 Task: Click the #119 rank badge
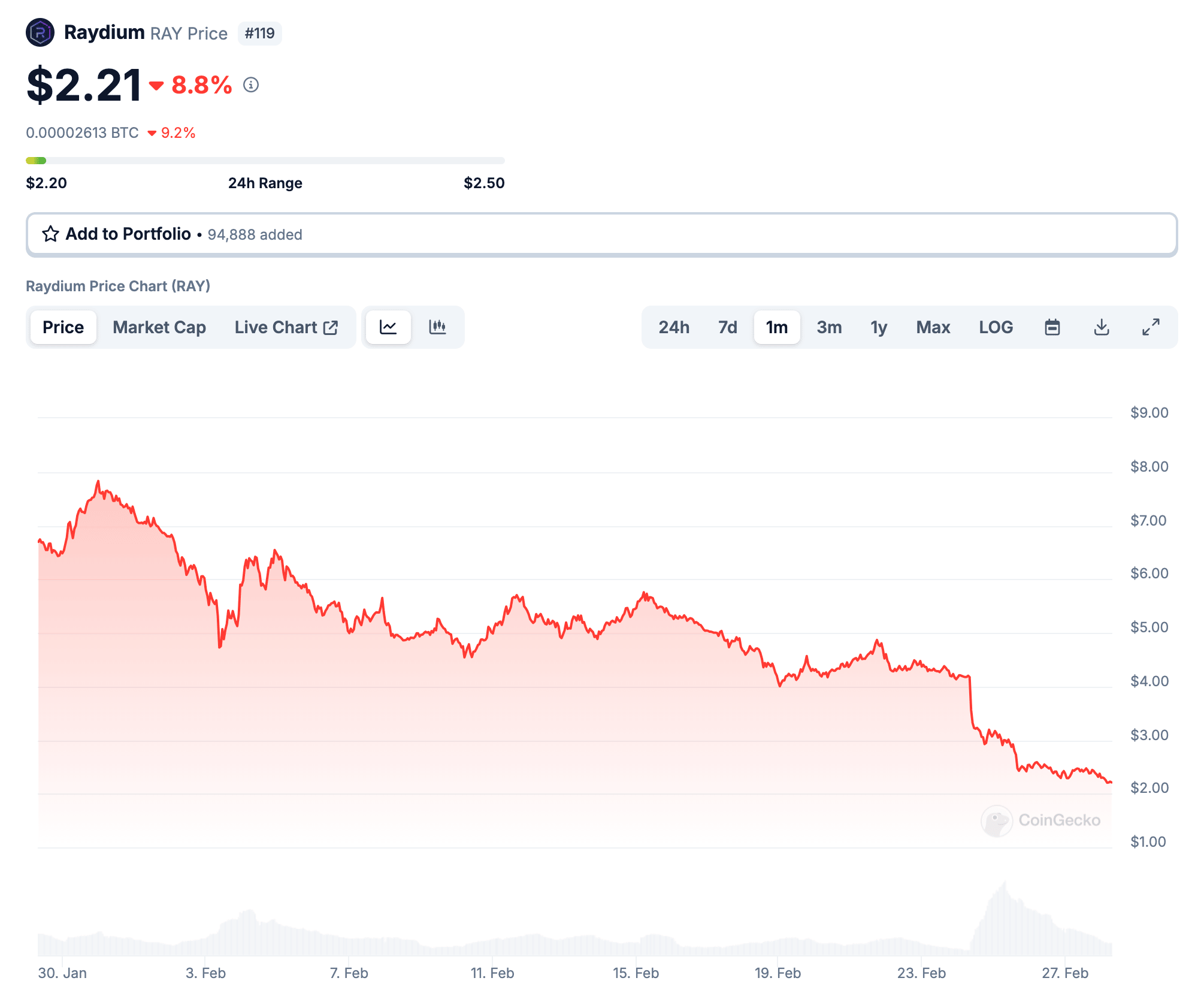(x=260, y=33)
